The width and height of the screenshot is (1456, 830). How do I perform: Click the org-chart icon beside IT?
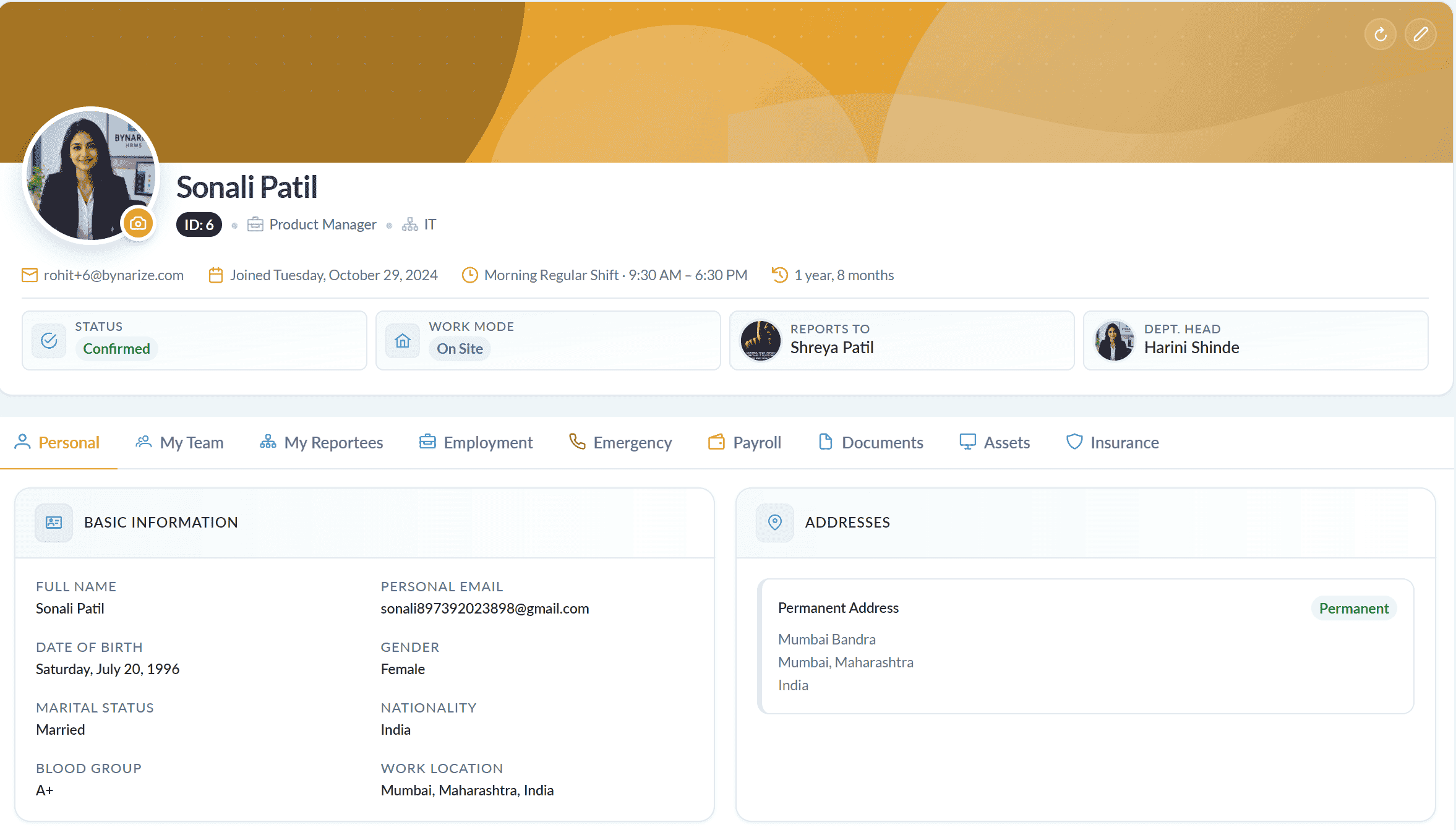410,225
